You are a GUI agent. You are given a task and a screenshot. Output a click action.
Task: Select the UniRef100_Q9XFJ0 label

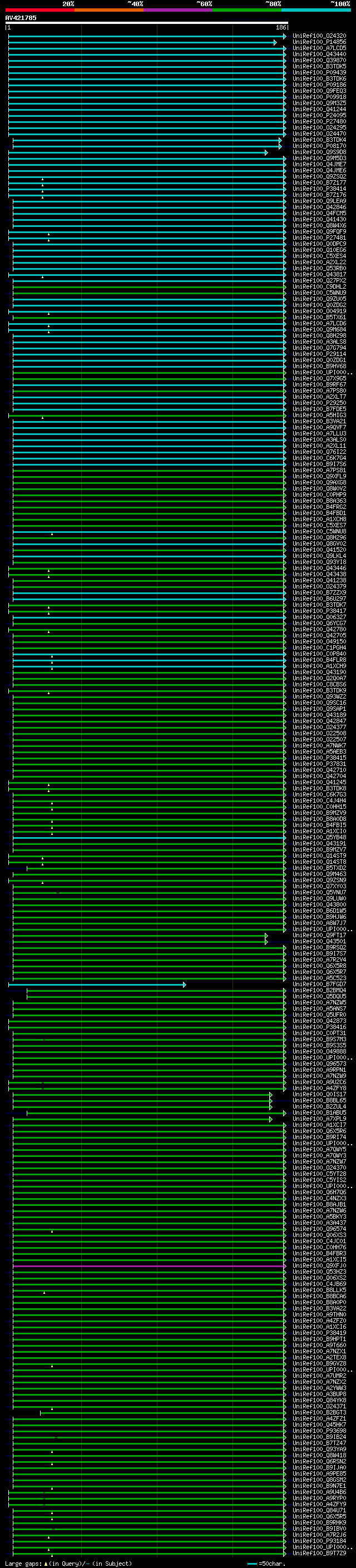click(x=319, y=1265)
